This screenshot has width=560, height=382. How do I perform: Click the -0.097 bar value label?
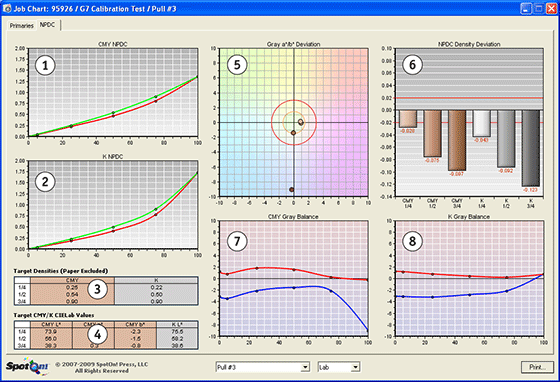[457, 174]
